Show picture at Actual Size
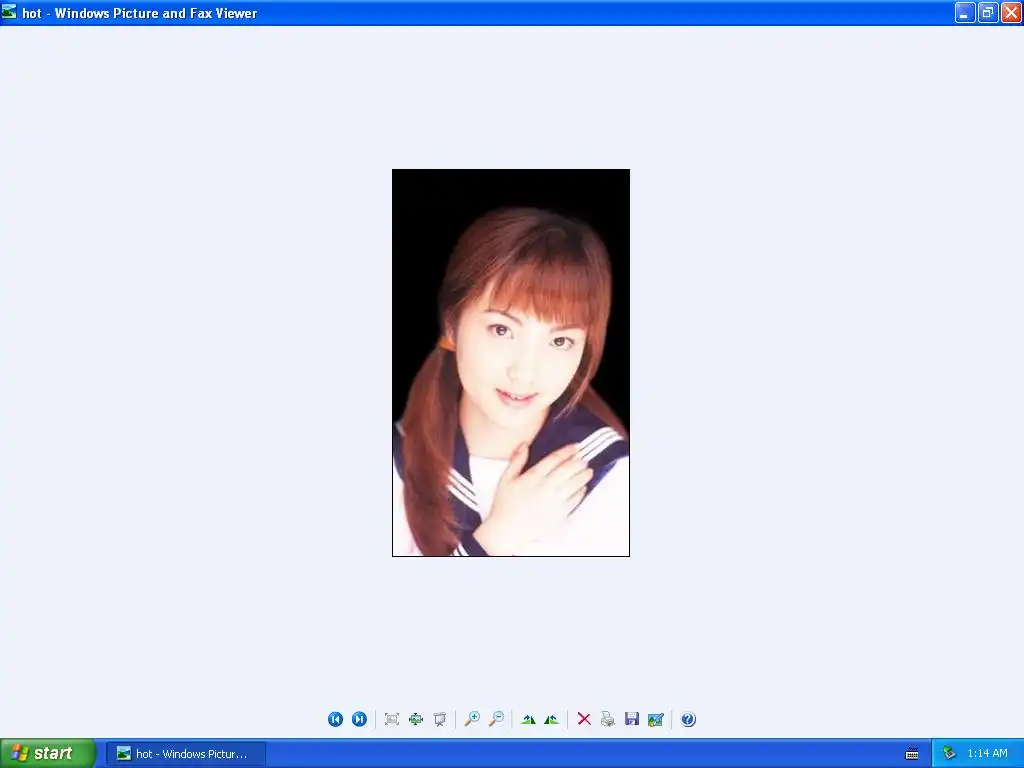Image resolution: width=1024 pixels, height=768 pixels. [416, 719]
